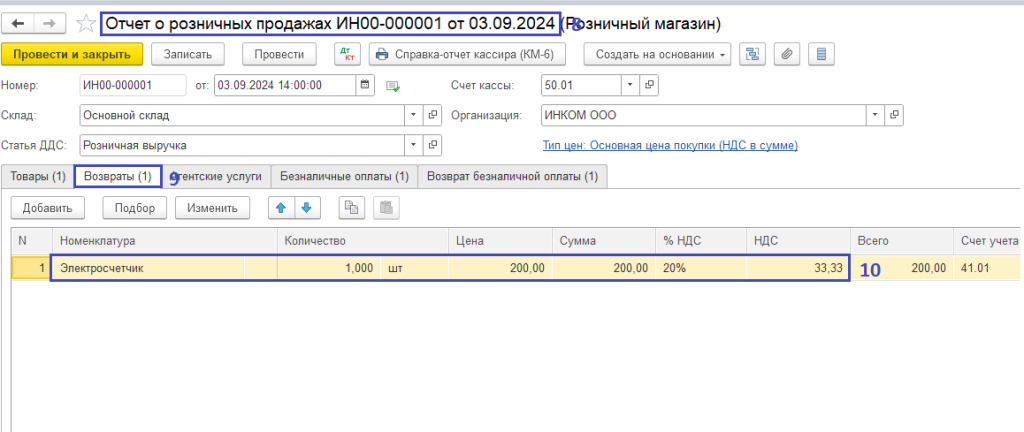
Task: Open the Создать на основании menu
Action: (x=657, y=54)
